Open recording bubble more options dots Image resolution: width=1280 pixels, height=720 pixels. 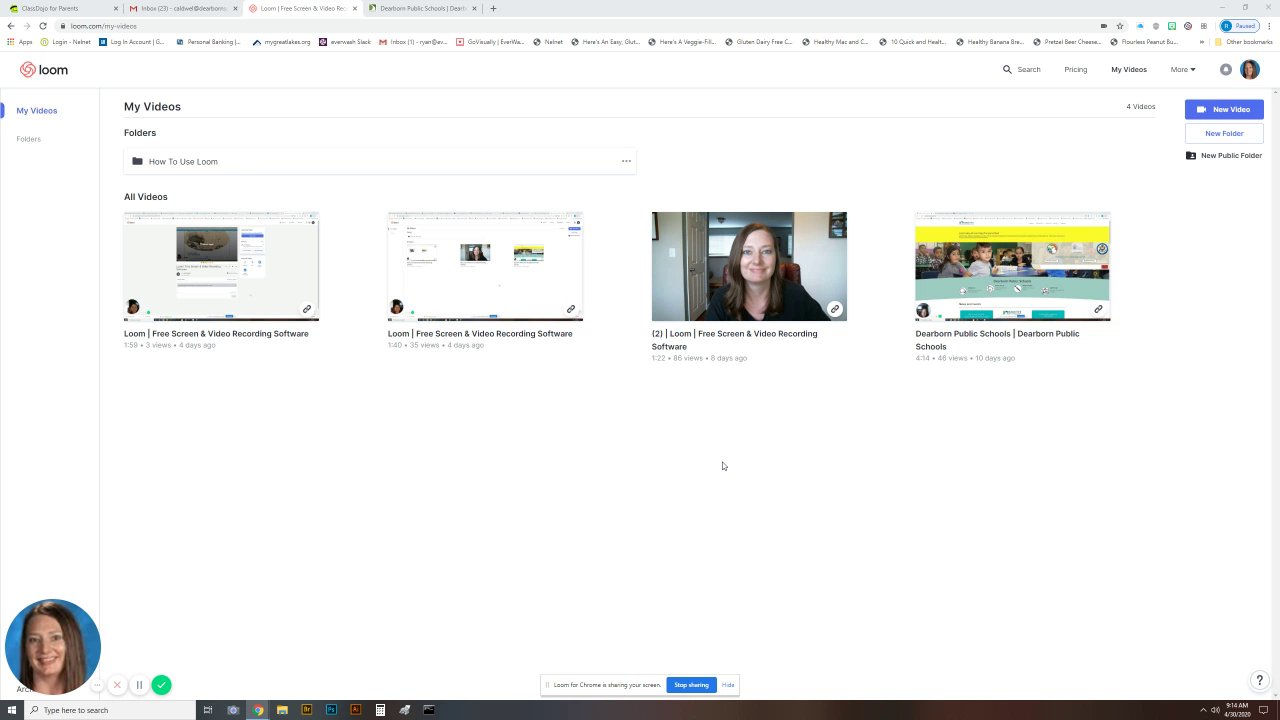click(x=97, y=685)
